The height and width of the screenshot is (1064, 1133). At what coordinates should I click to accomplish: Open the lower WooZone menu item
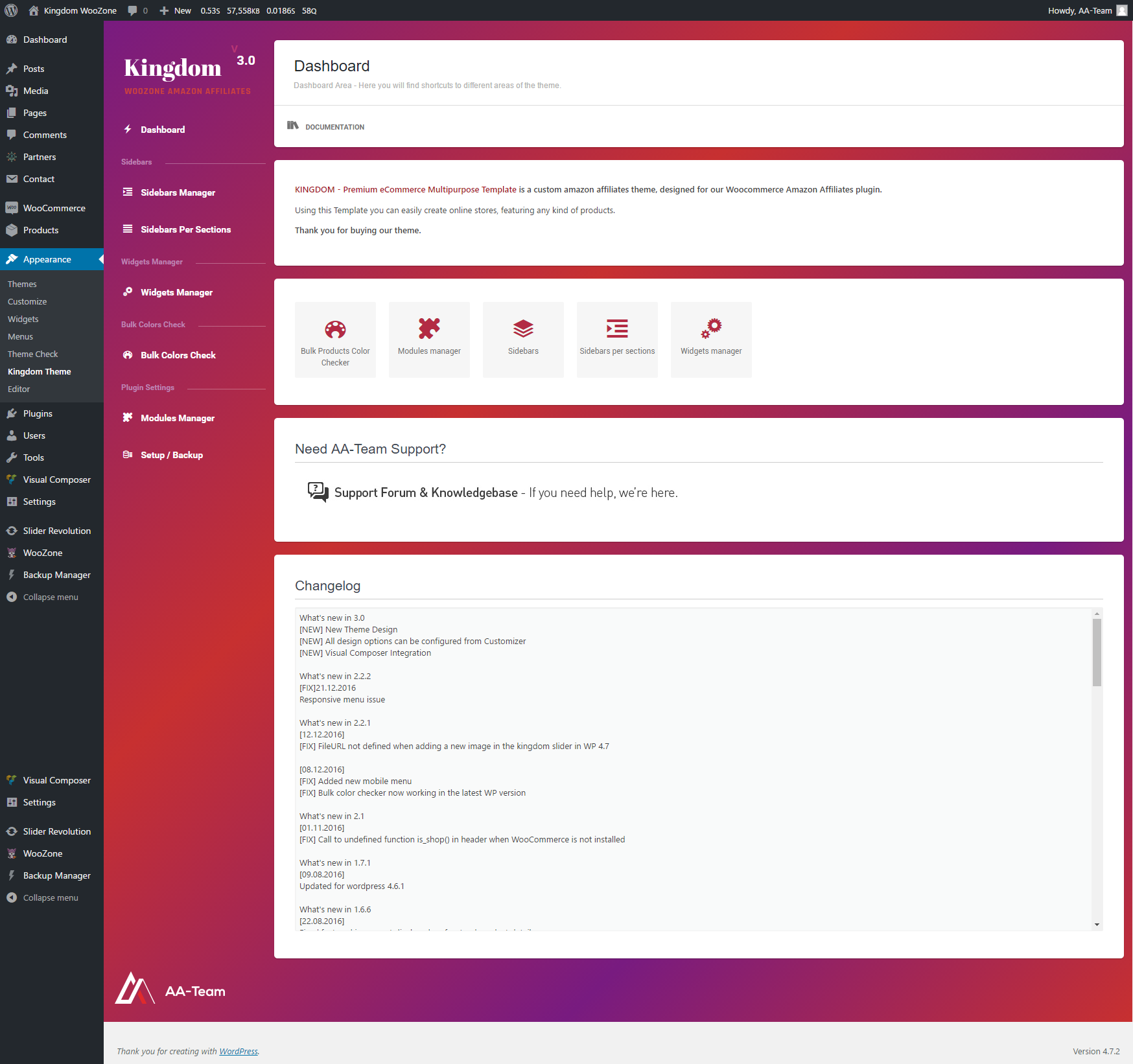pyautogui.click(x=52, y=853)
